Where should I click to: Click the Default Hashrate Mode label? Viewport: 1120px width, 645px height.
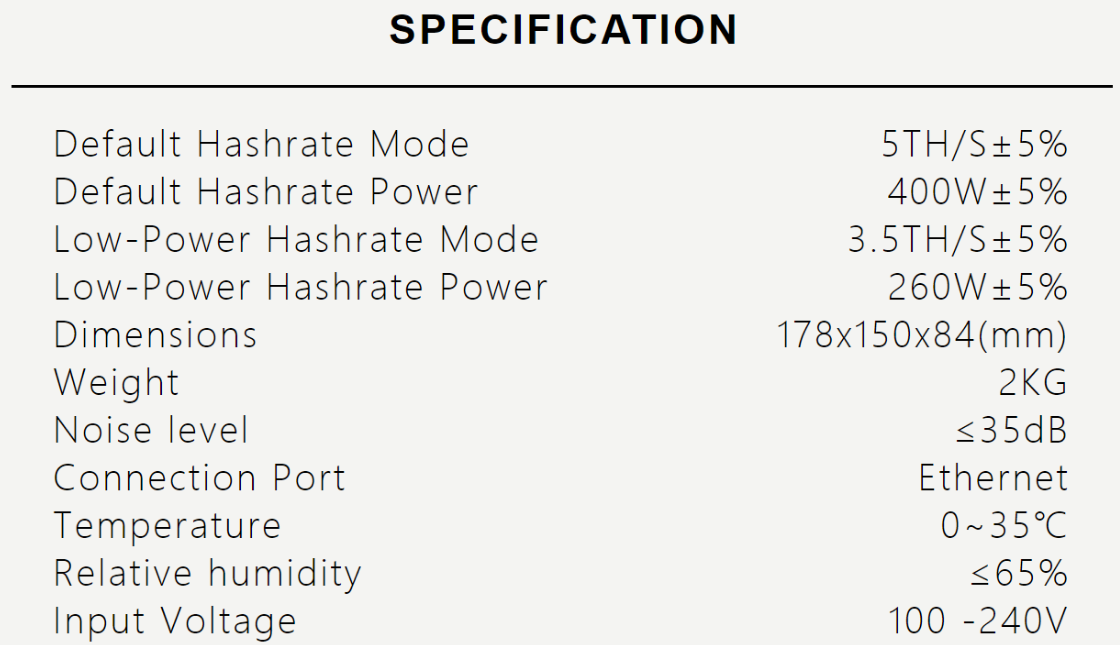(x=261, y=145)
